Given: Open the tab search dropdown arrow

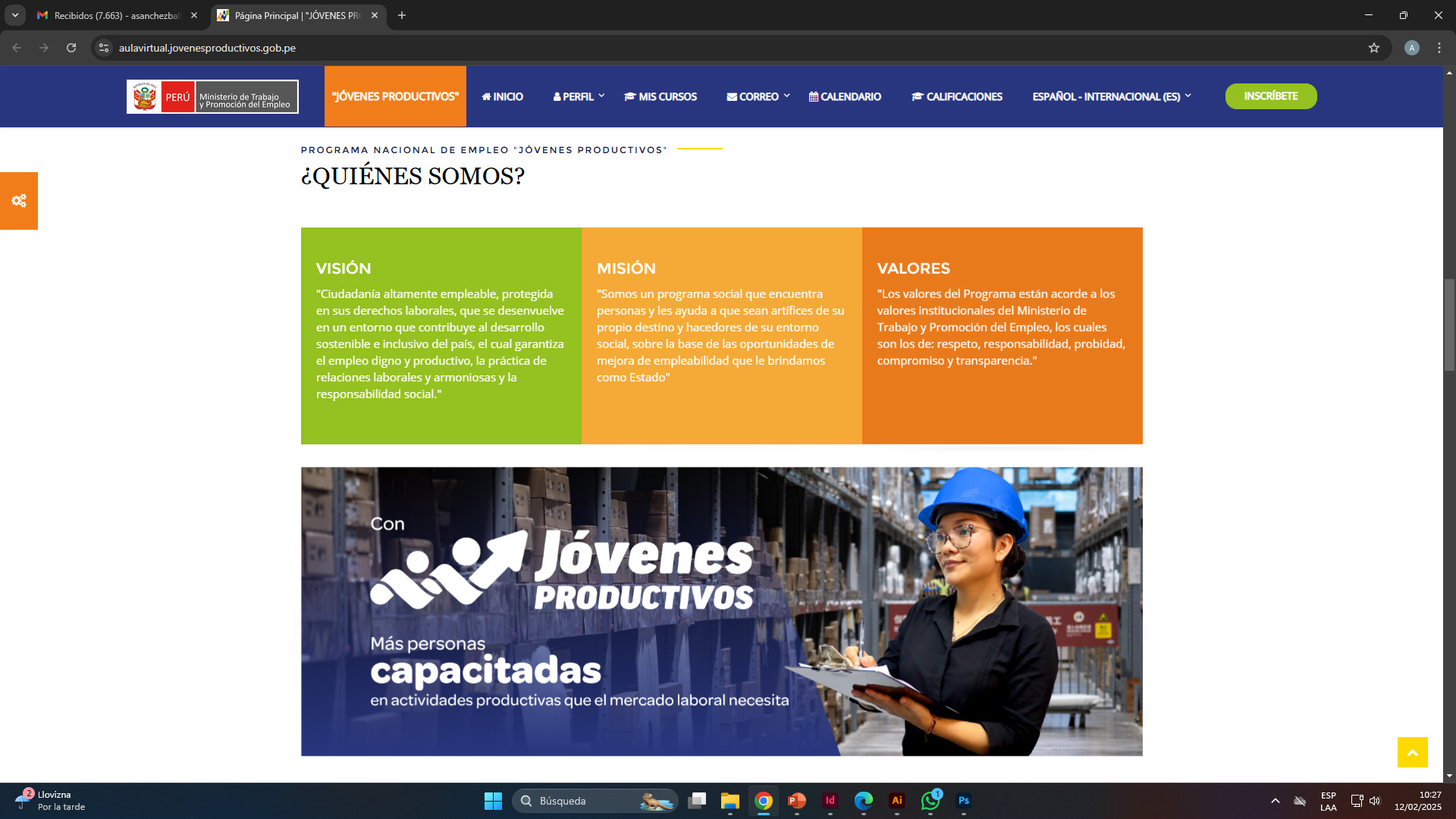Looking at the screenshot, I should pos(14,15).
